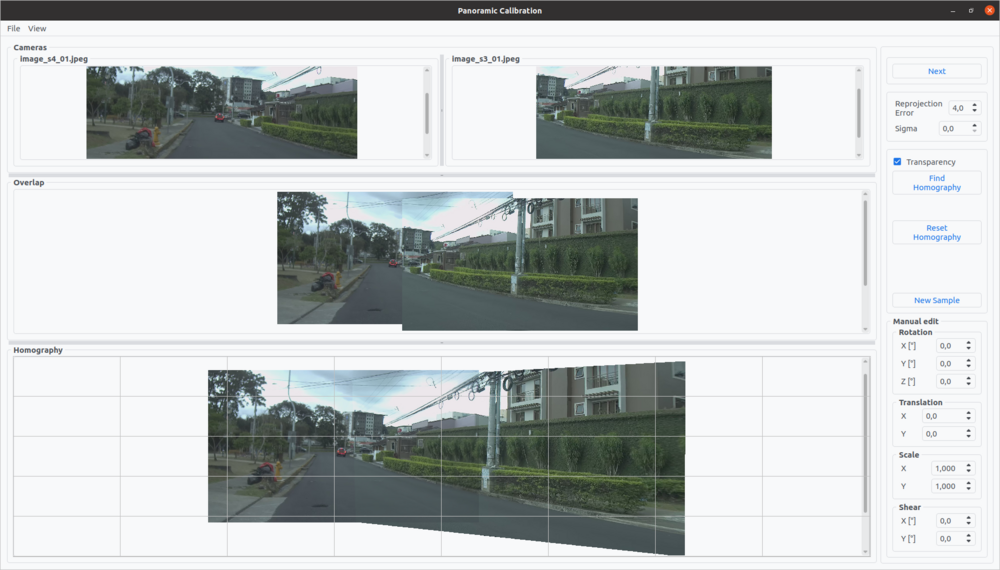Adjust the Shear X spinner arrows
The width and height of the screenshot is (1000, 570).
pyautogui.click(x=969, y=521)
